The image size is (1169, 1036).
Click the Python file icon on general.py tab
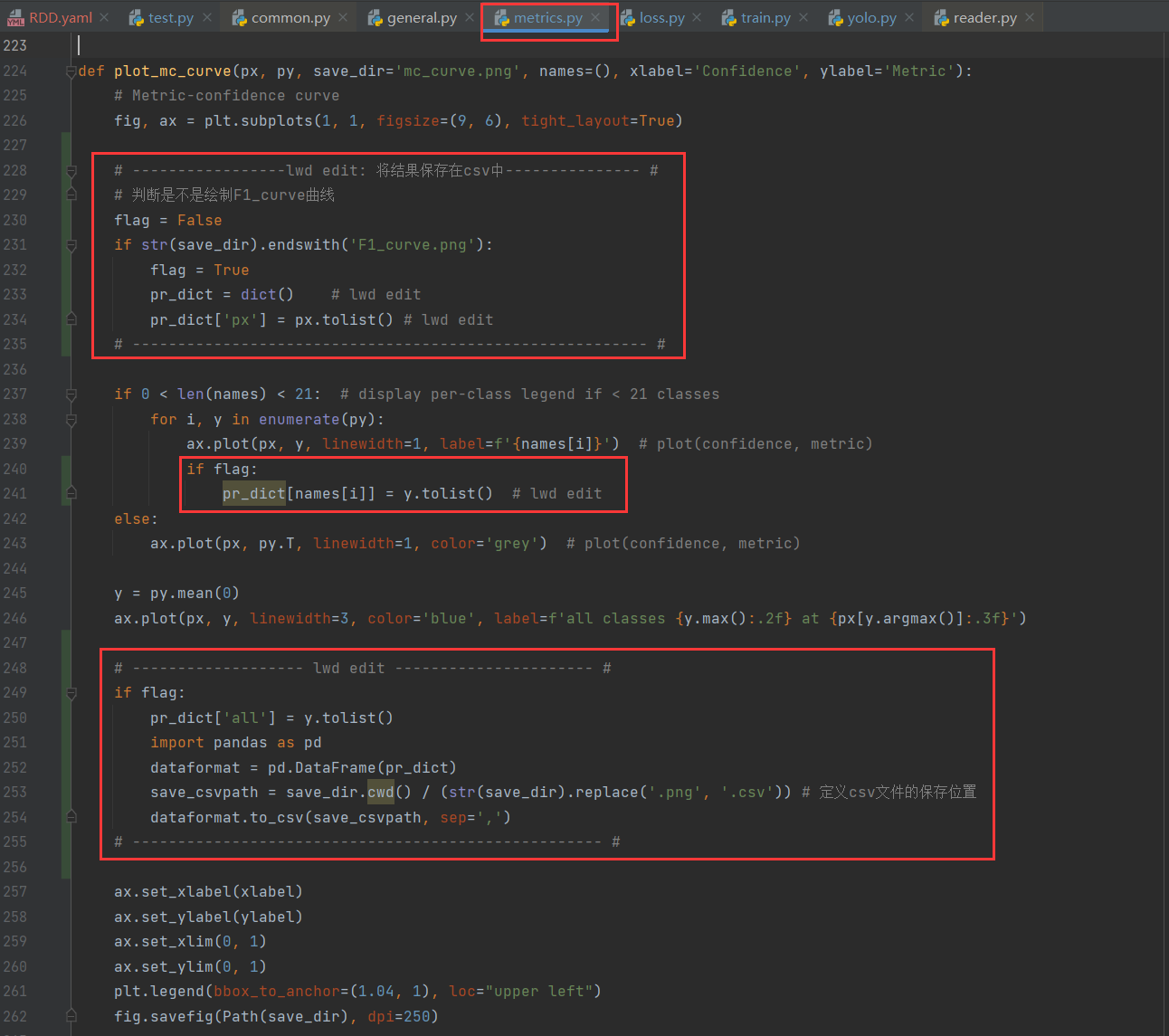tap(375, 18)
